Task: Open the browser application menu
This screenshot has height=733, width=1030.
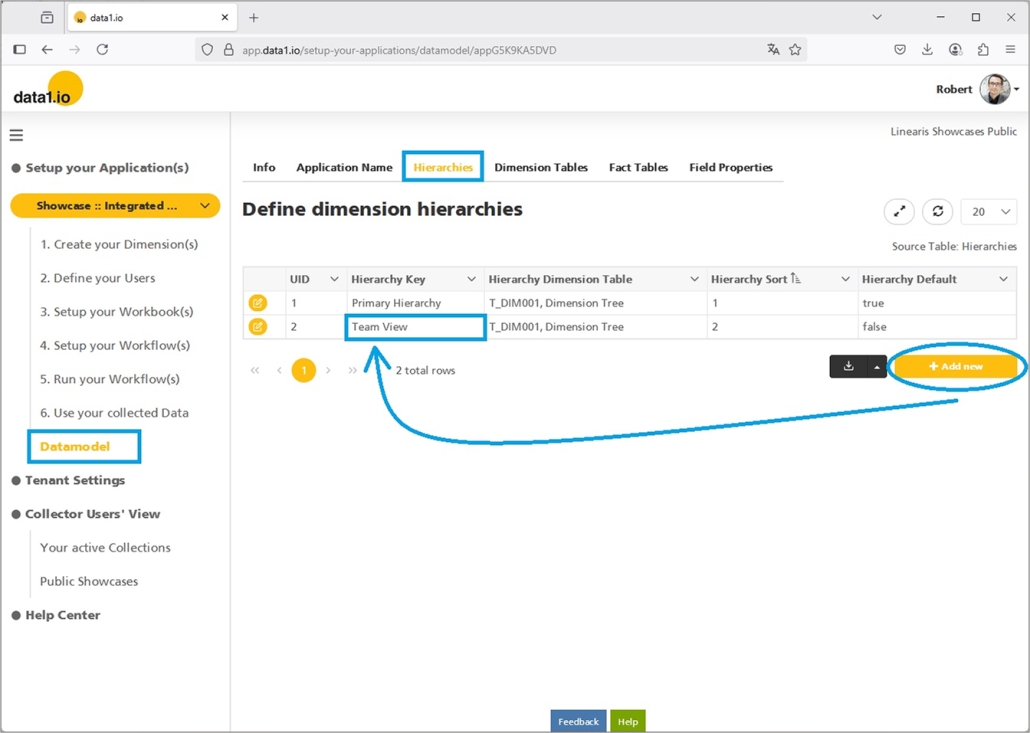Action: tap(1010, 49)
